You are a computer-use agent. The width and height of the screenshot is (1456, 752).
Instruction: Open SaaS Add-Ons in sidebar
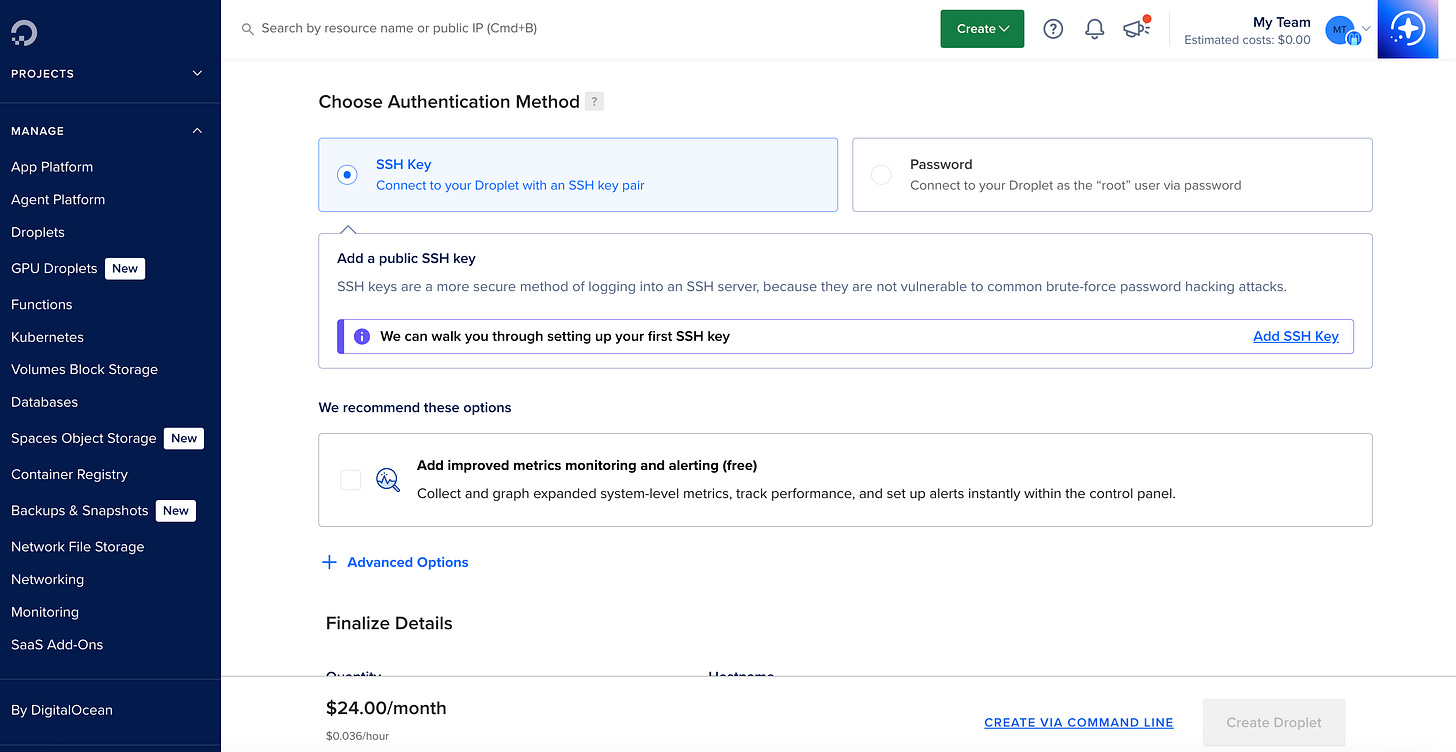click(x=57, y=644)
